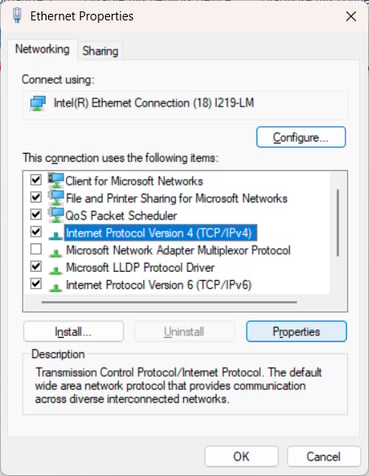Open the Configure adapter dialog
The width and height of the screenshot is (369, 476).
click(301, 137)
